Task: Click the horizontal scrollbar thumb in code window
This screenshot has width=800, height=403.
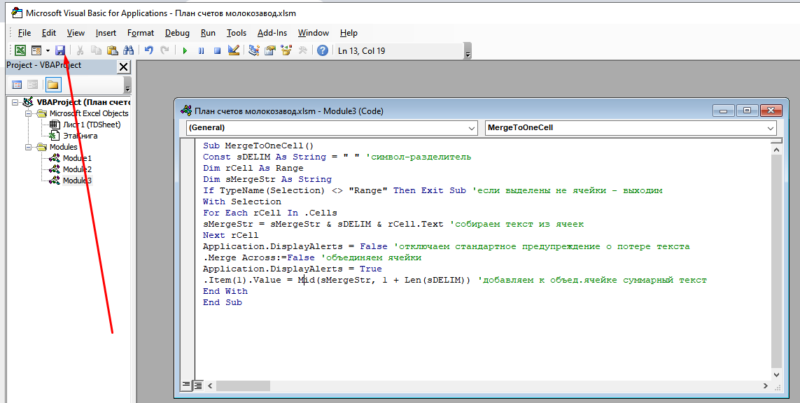Action: (x=243, y=386)
